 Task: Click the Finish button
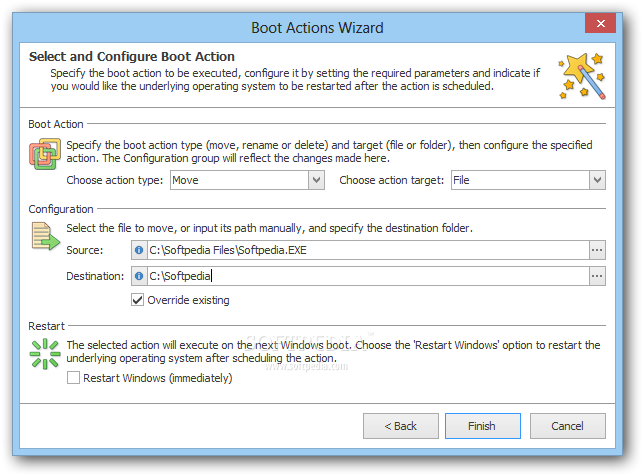click(483, 426)
